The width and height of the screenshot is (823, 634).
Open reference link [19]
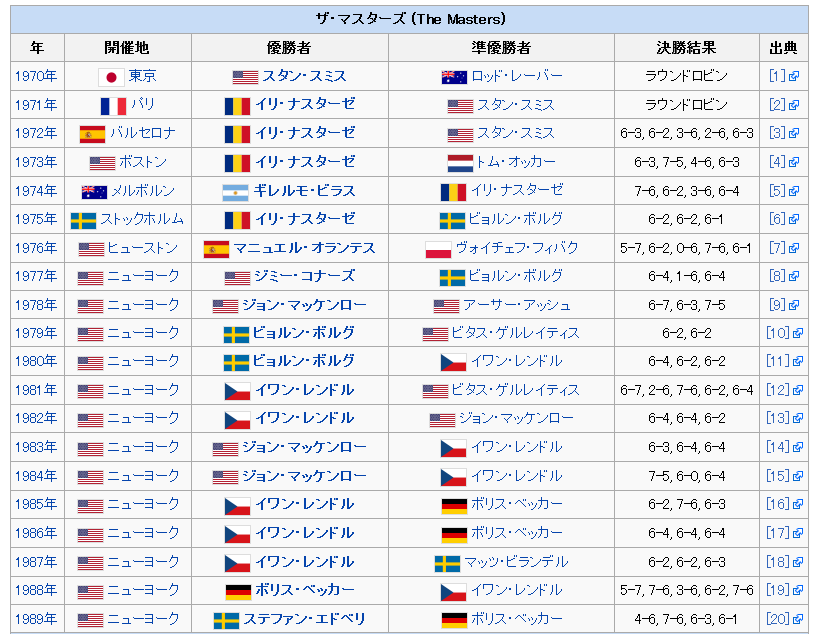[x=778, y=591]
